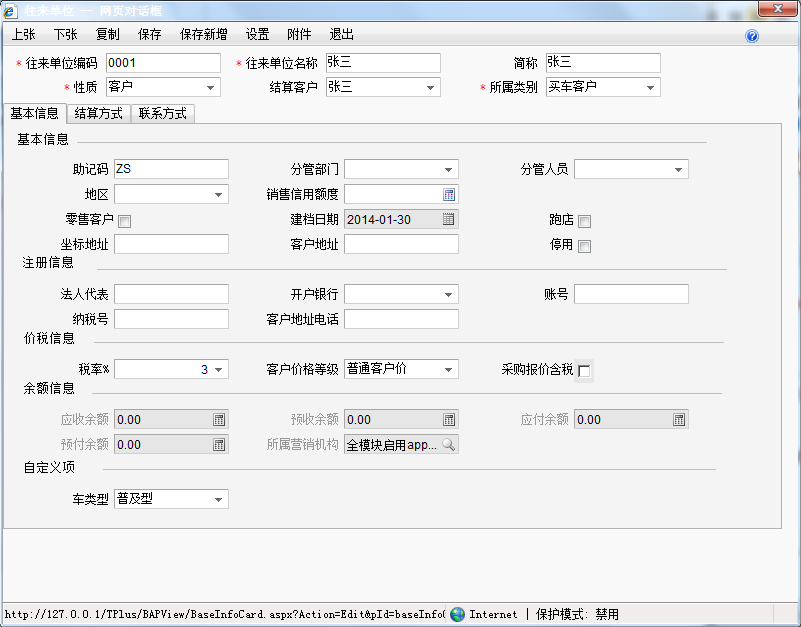Click 复制 in the toolbar

pyautogui.click(x=107, y=34)
